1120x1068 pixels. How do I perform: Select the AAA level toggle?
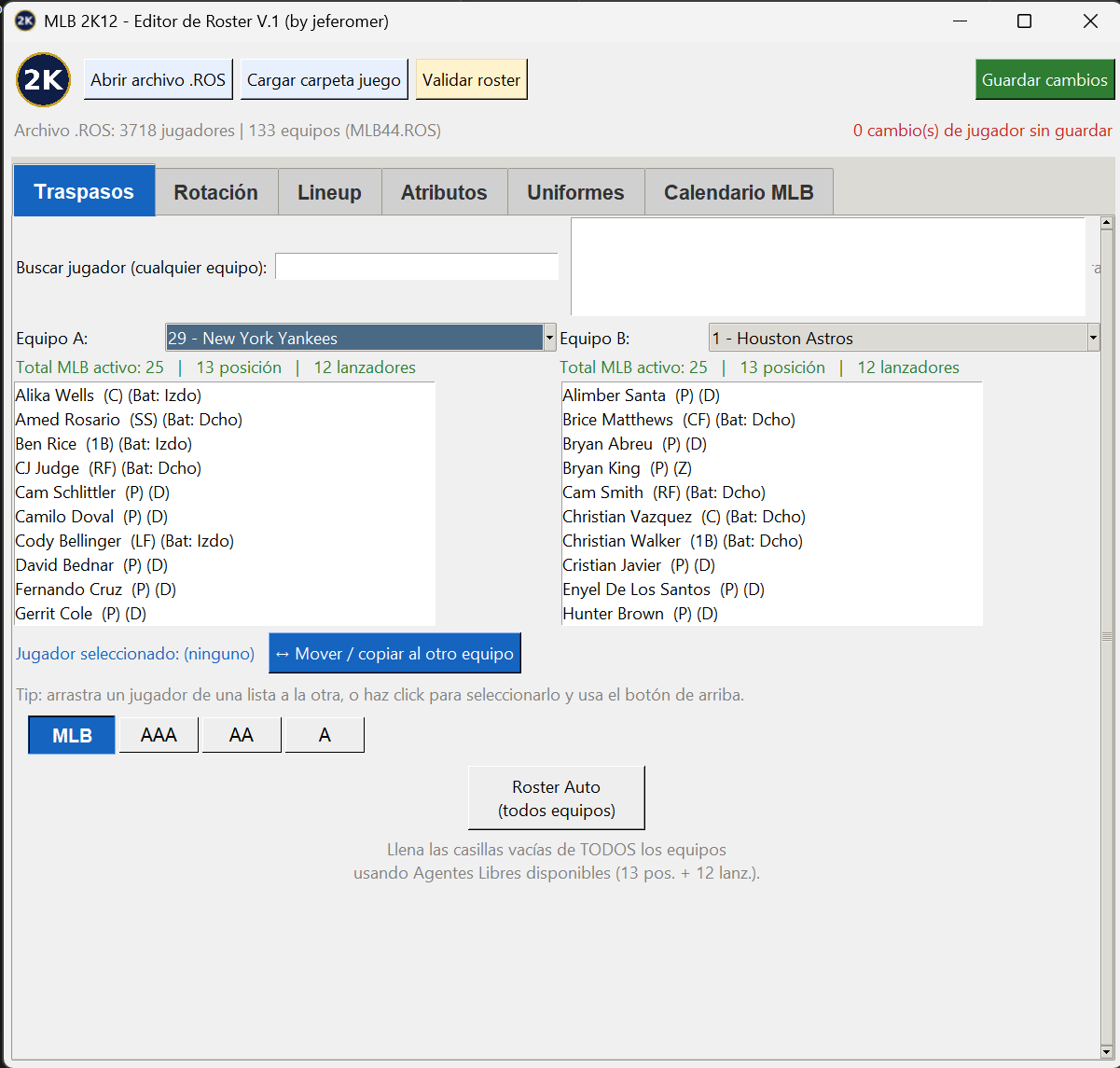[159, 735]
